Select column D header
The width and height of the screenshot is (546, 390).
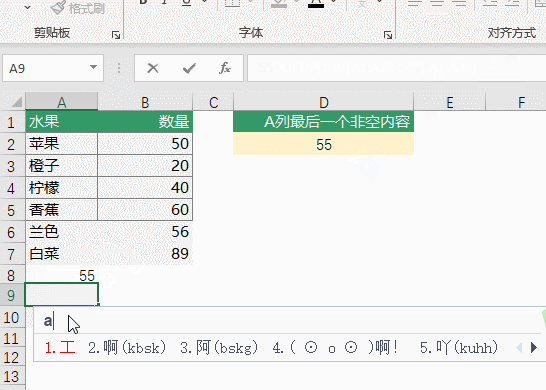tap(323, 102)
